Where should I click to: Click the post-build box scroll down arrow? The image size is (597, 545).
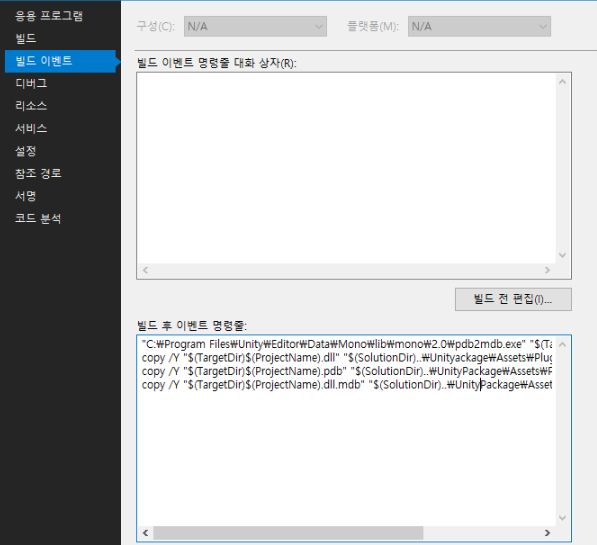(x=562, y=518)
